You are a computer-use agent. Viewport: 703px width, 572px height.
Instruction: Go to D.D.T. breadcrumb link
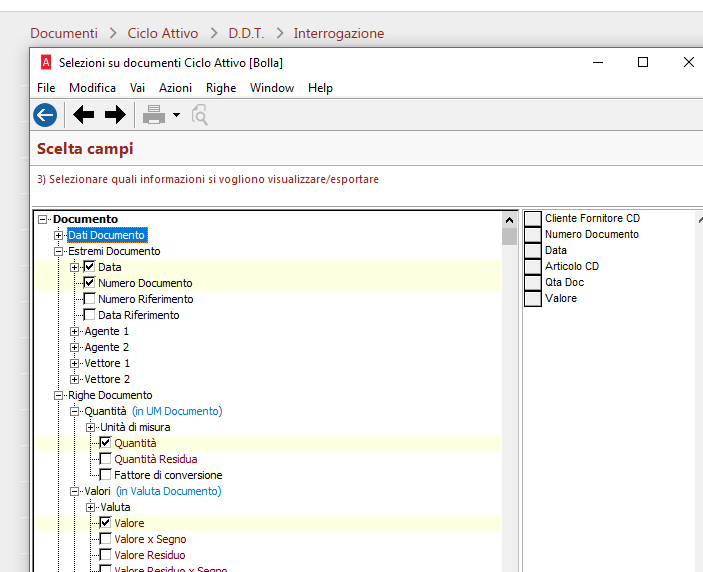pos(246,33)
